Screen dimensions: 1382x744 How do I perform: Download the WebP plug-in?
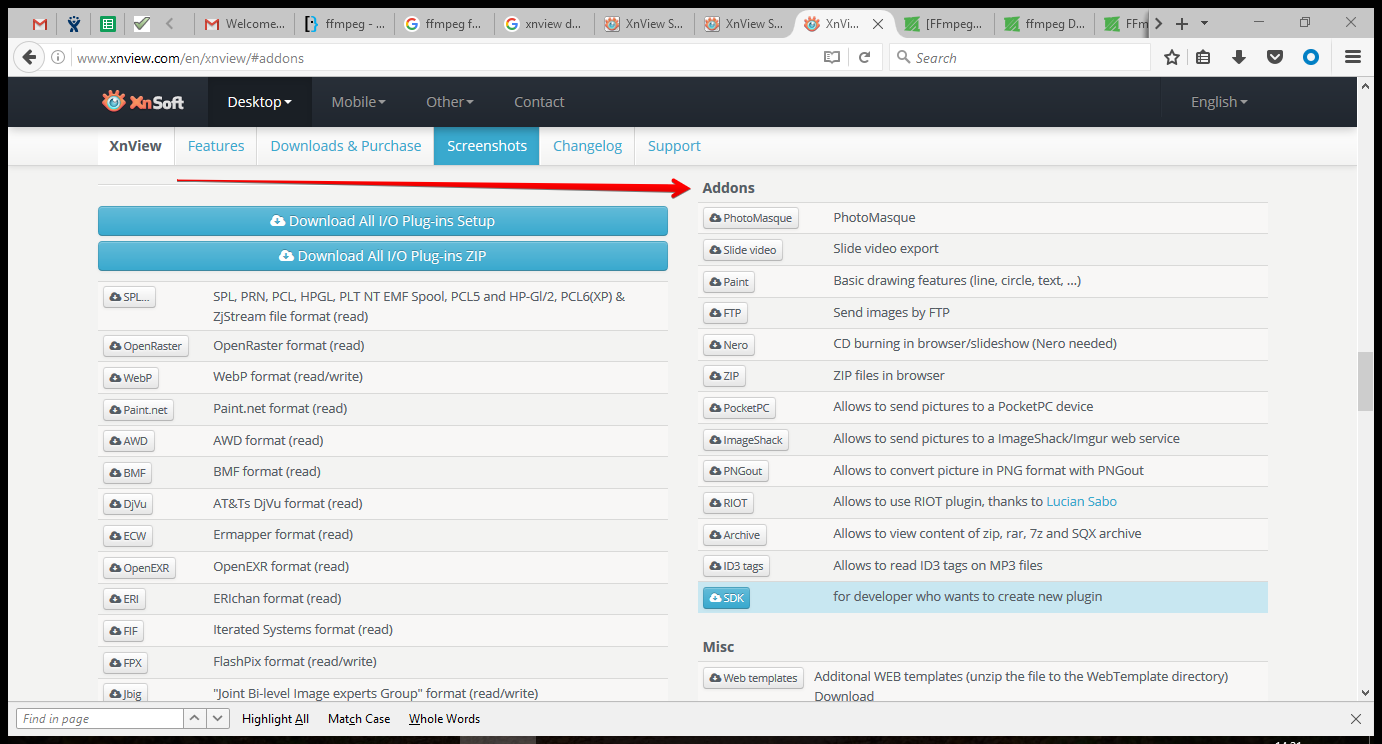tap(130, 378)
